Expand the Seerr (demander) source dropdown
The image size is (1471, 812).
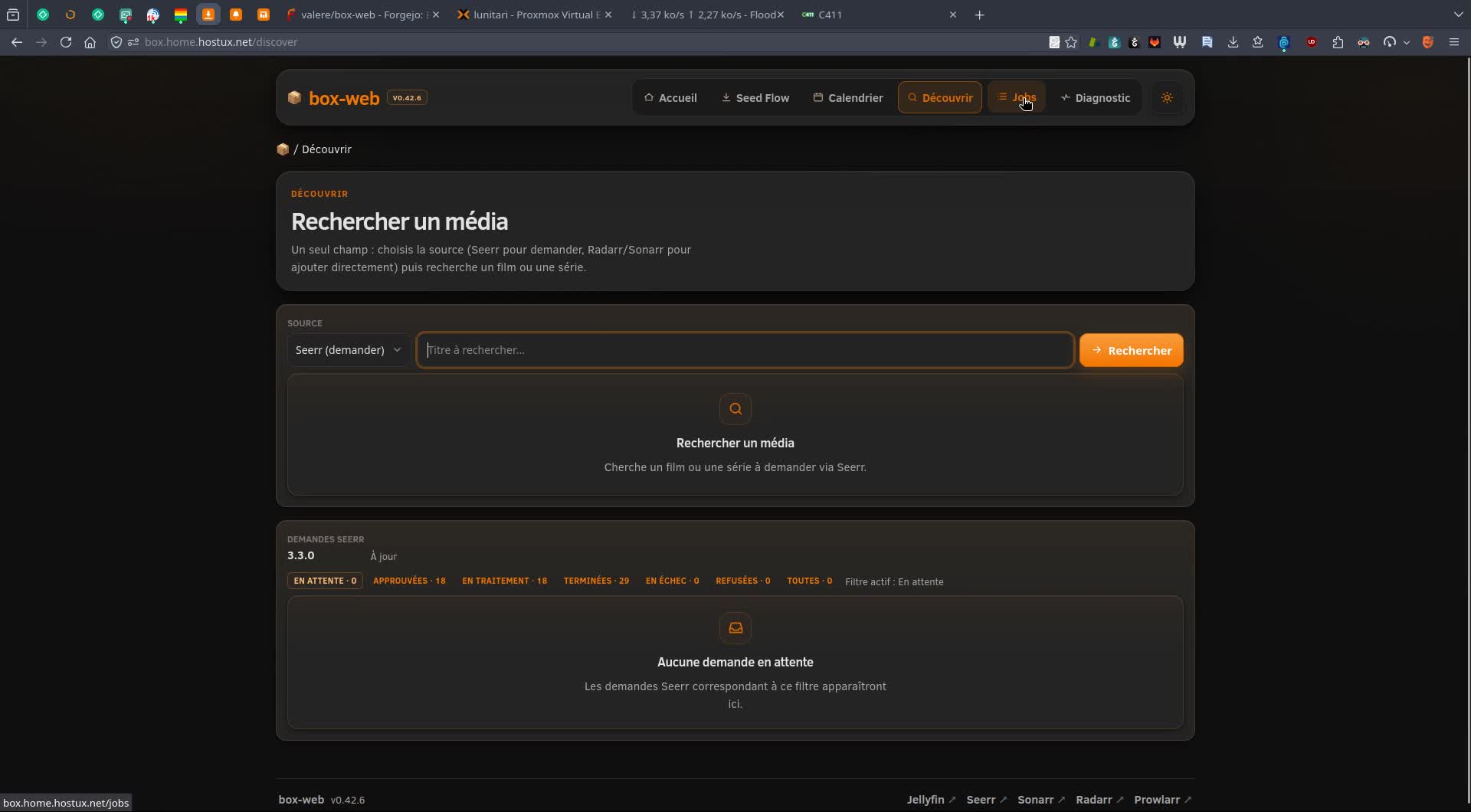(349, 350)
